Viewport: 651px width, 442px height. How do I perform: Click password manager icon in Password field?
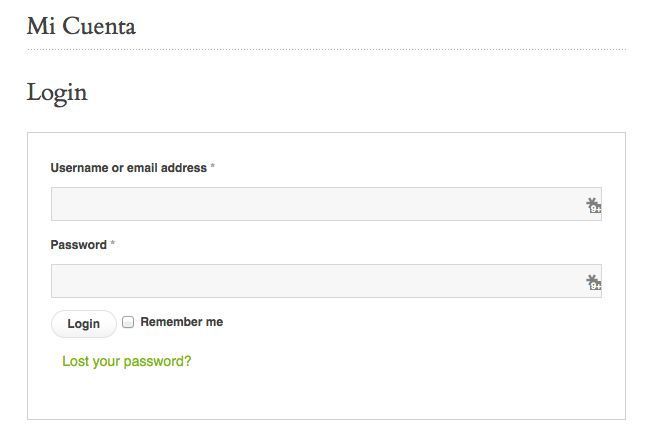592,281
